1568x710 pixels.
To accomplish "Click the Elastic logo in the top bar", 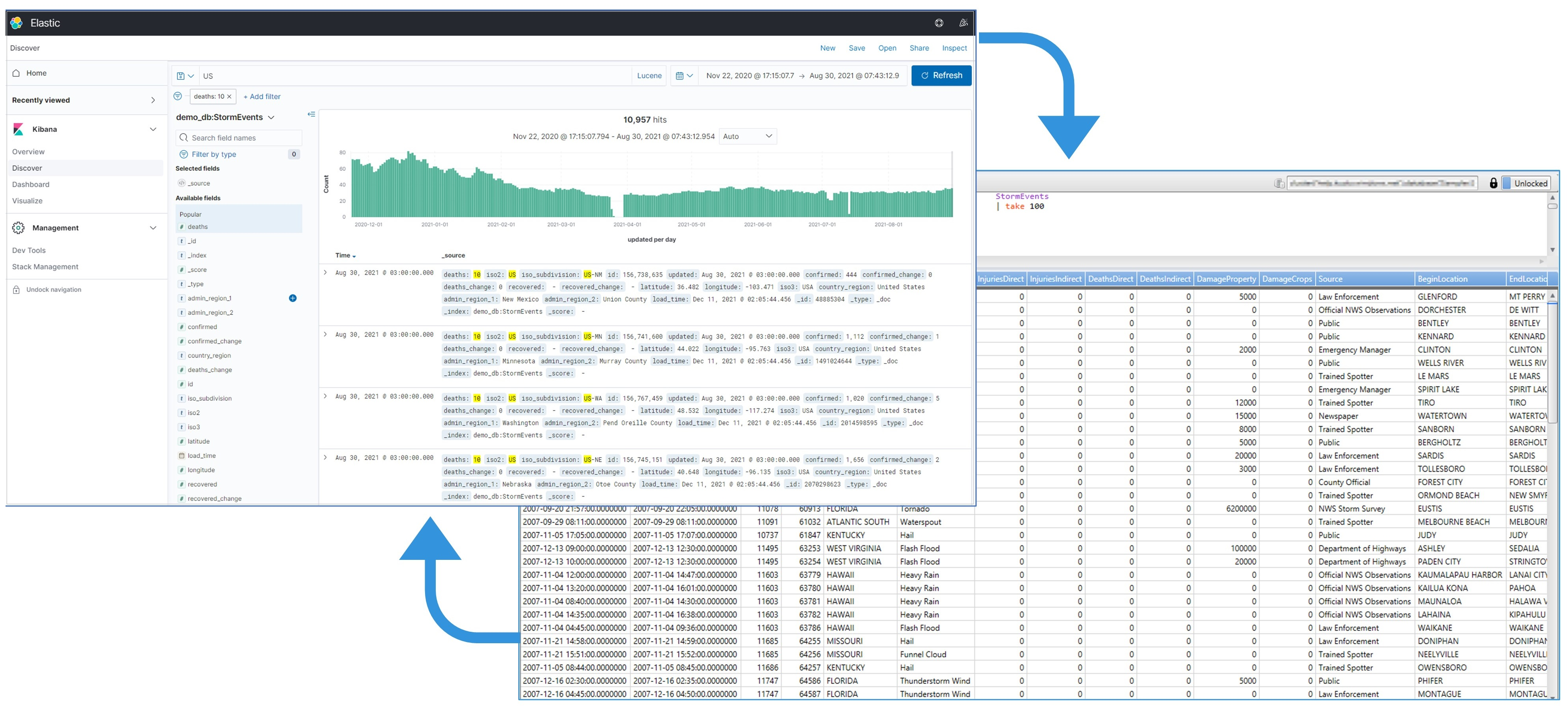I will click(17, 23).
